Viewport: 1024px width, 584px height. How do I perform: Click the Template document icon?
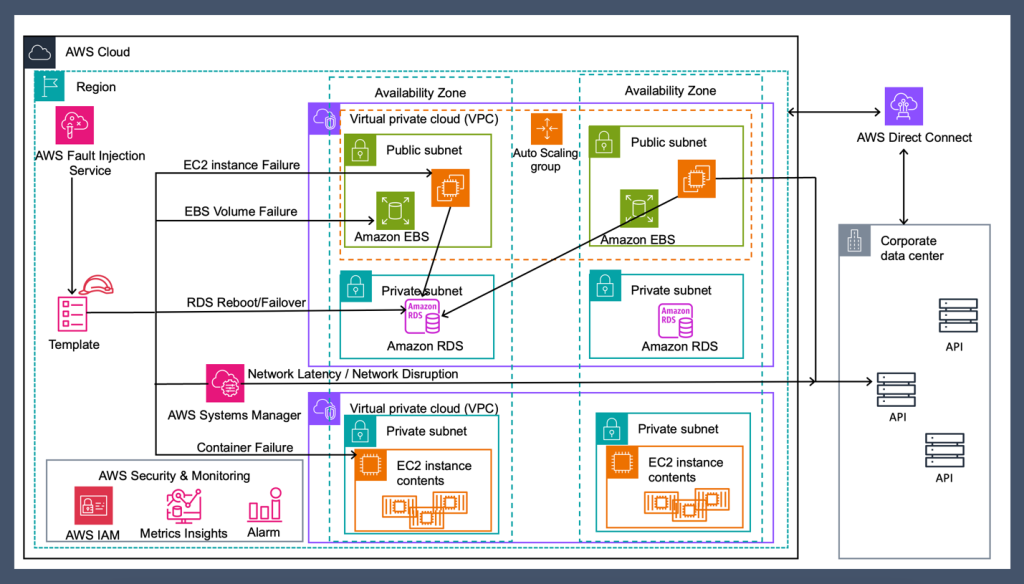pyautogui.click(x=73, y=312)
